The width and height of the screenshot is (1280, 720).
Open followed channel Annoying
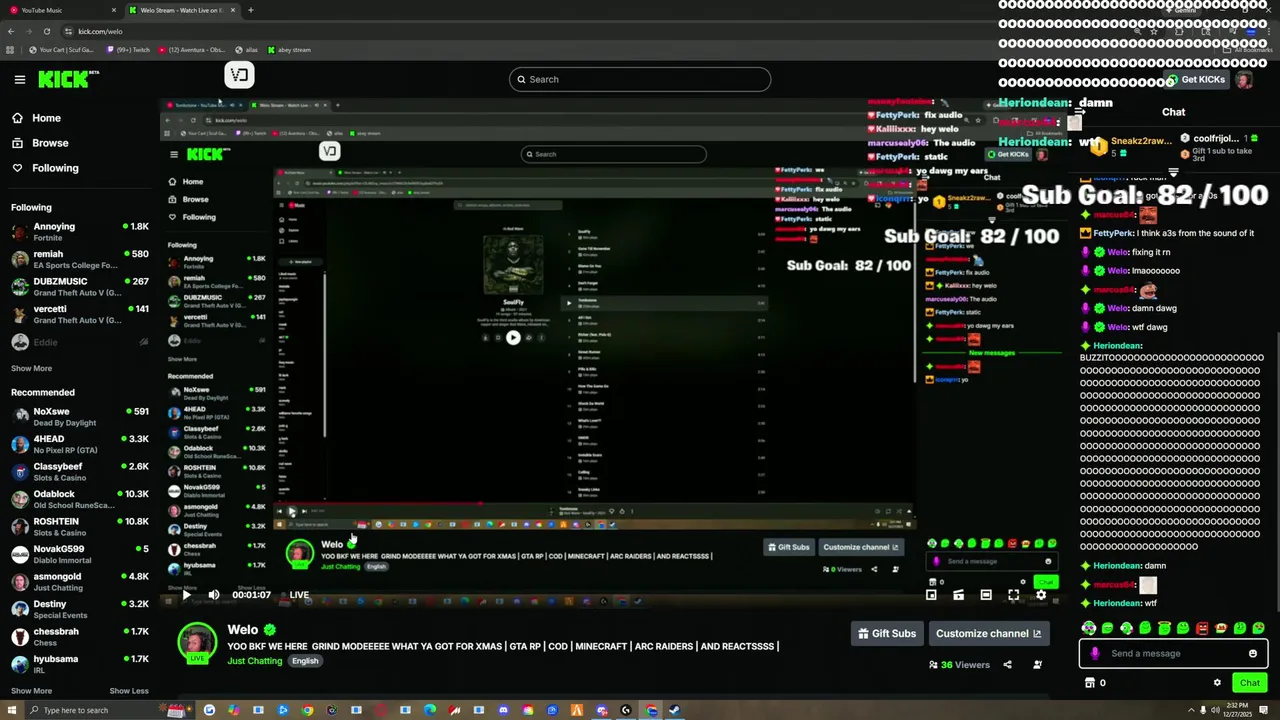pos(80,232)
